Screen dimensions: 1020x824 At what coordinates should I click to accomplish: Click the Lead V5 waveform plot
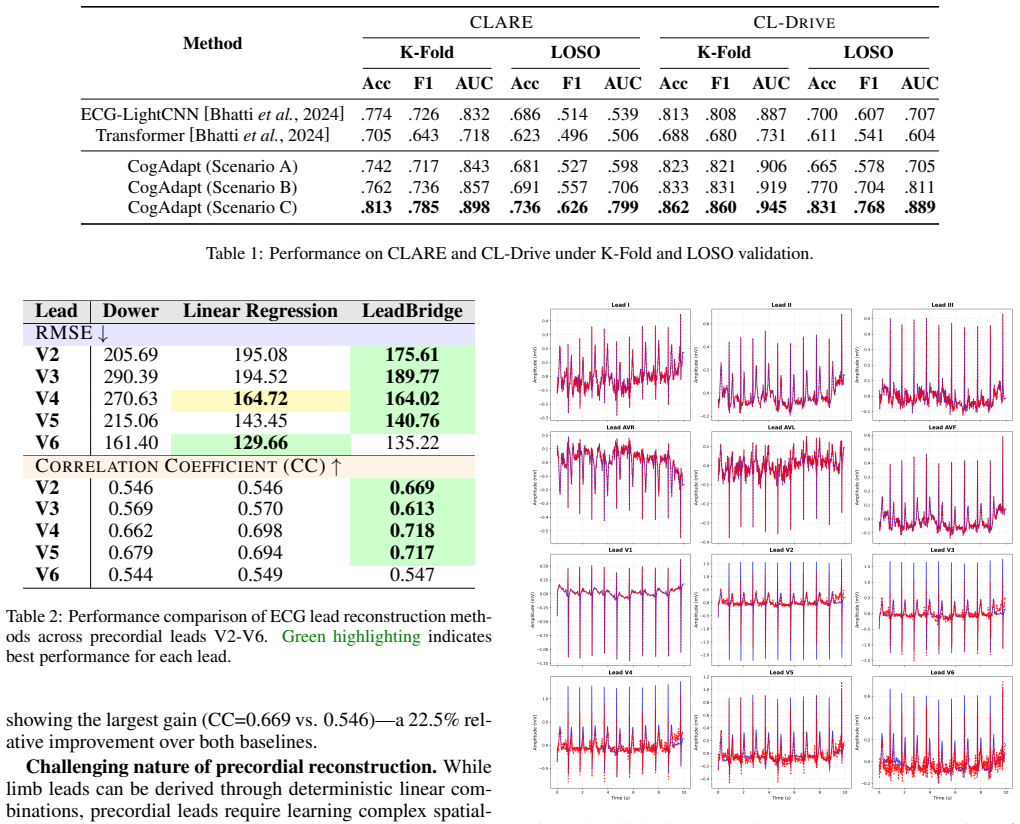(781, 732)
